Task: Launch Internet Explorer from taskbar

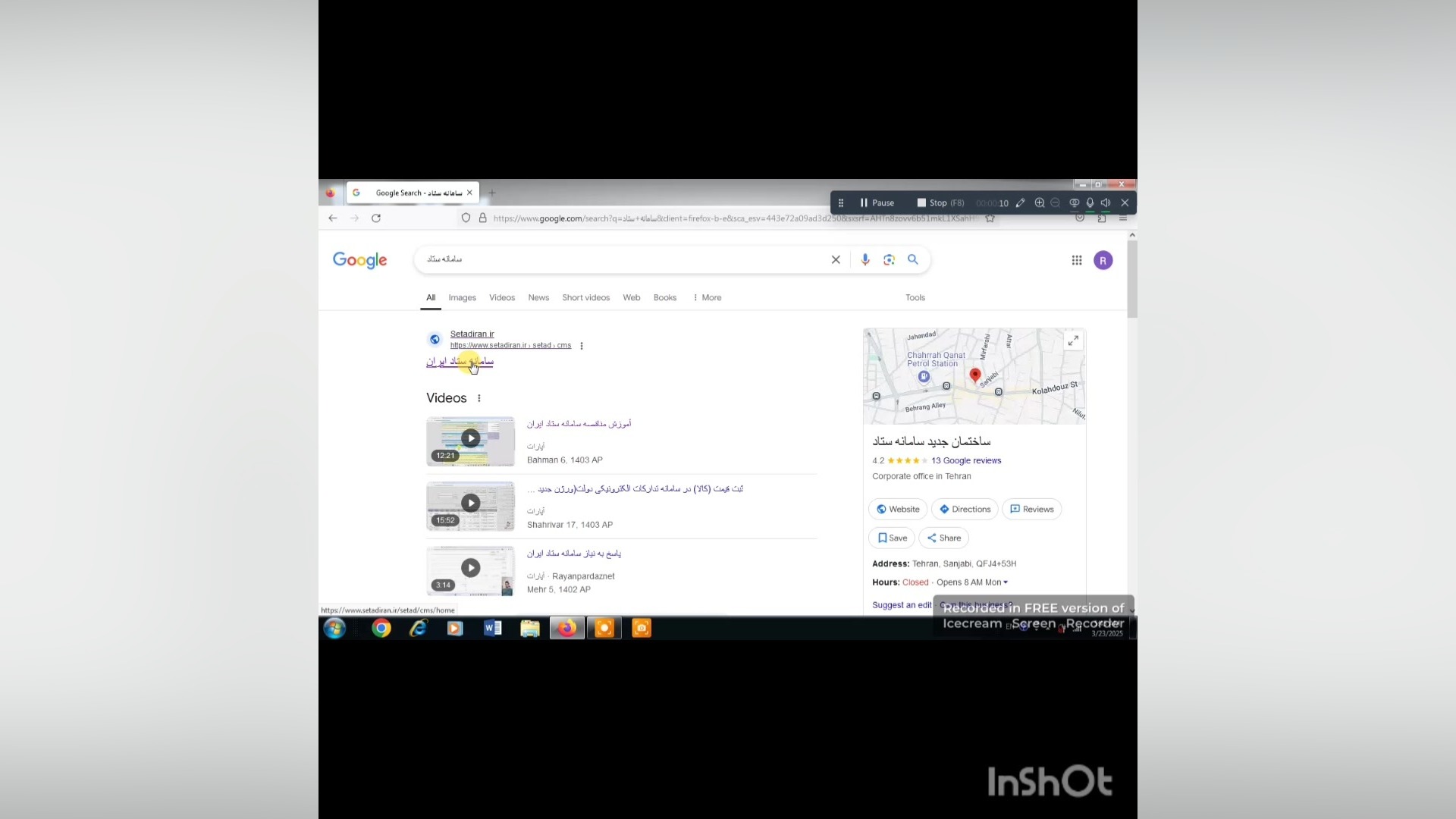Action: (418, 629)
